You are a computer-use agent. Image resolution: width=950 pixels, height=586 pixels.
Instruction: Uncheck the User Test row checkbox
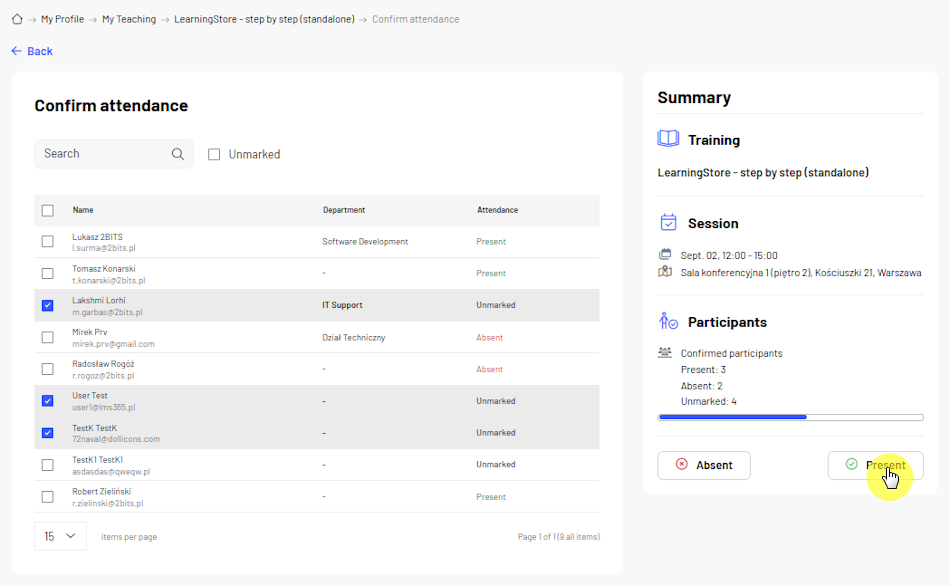tap(47, 401)
